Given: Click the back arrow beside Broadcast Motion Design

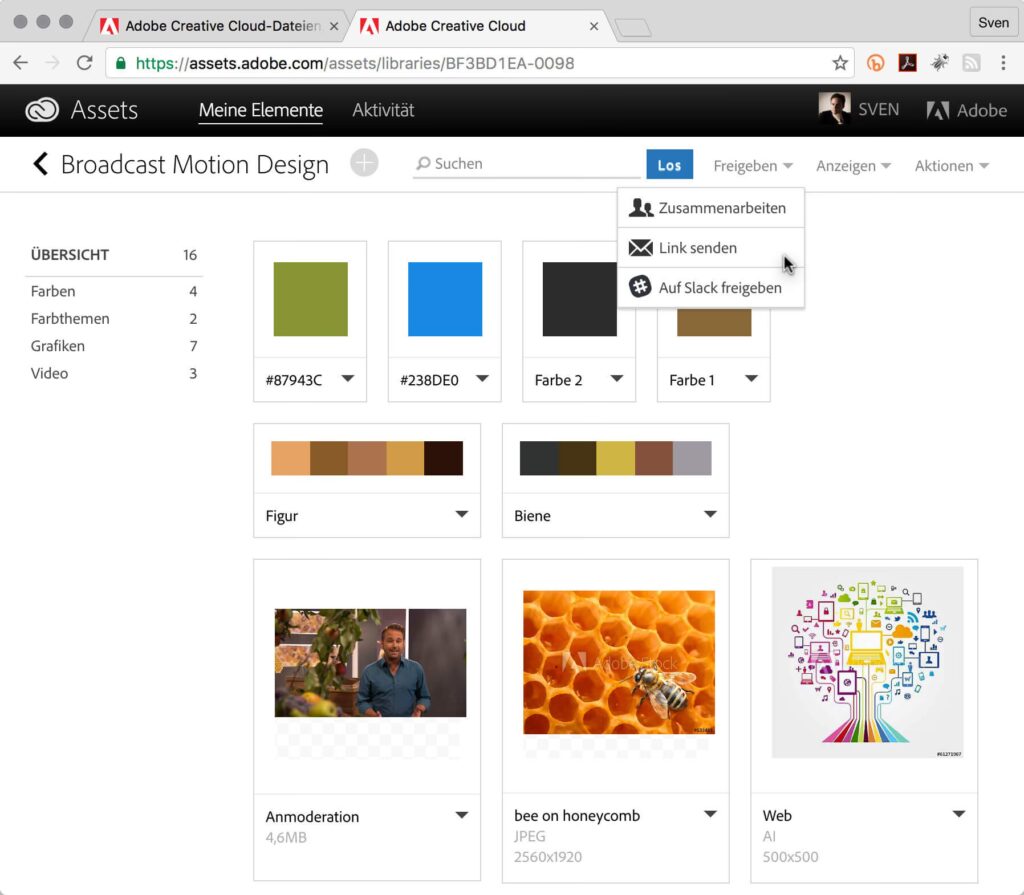Looking at the screenshot, I should (x=40, y=164).
